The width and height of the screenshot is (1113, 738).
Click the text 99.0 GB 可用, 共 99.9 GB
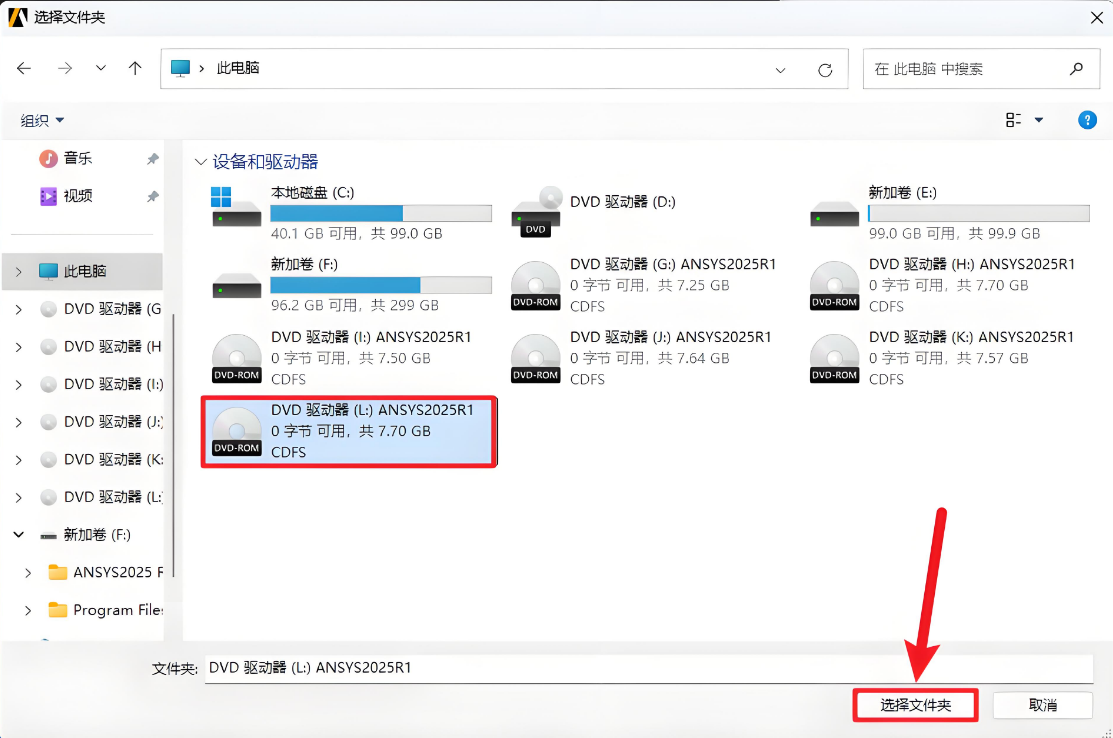pos(955,233)
